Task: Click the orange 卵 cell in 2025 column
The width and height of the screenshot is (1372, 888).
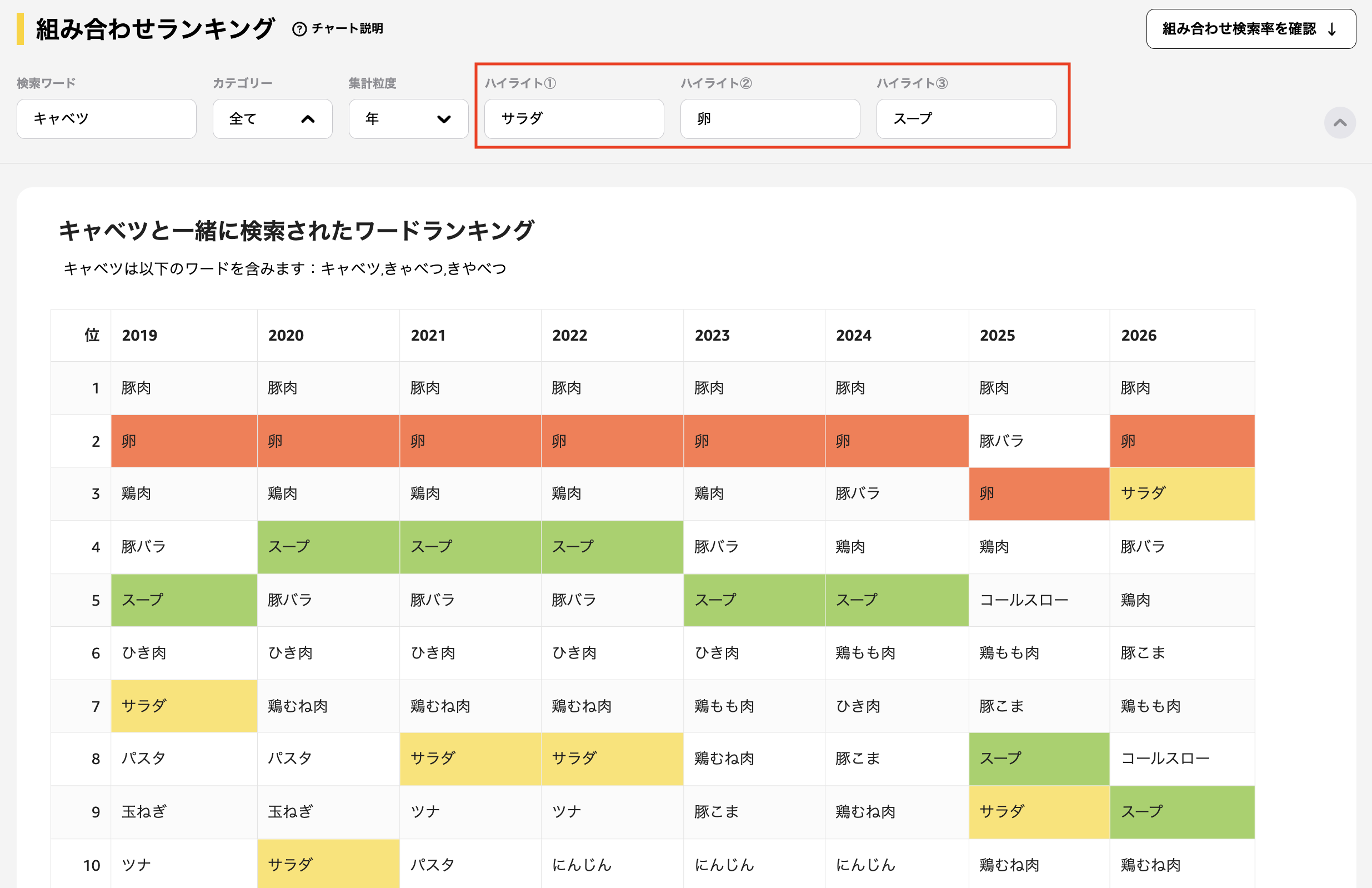Action: [x=1038, y=493]
